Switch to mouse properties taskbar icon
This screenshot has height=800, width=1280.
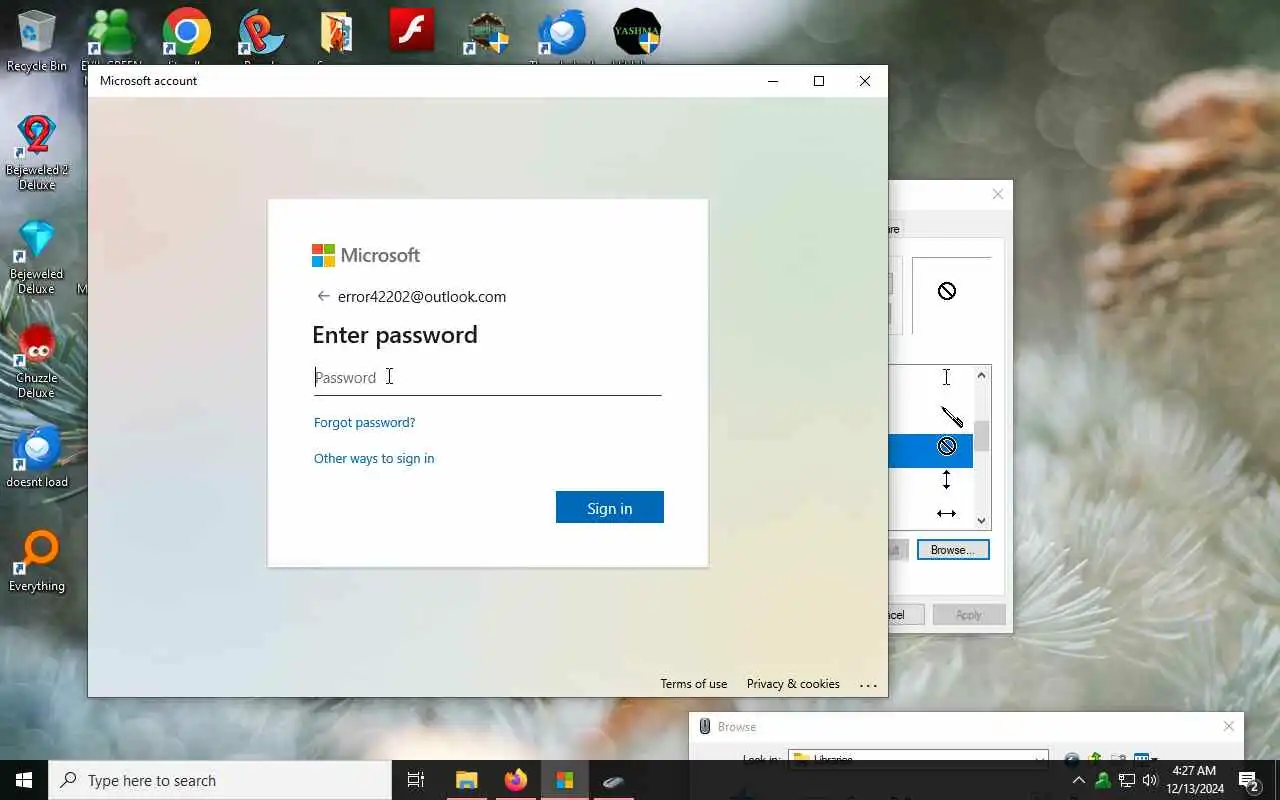[x=614, y=780]
